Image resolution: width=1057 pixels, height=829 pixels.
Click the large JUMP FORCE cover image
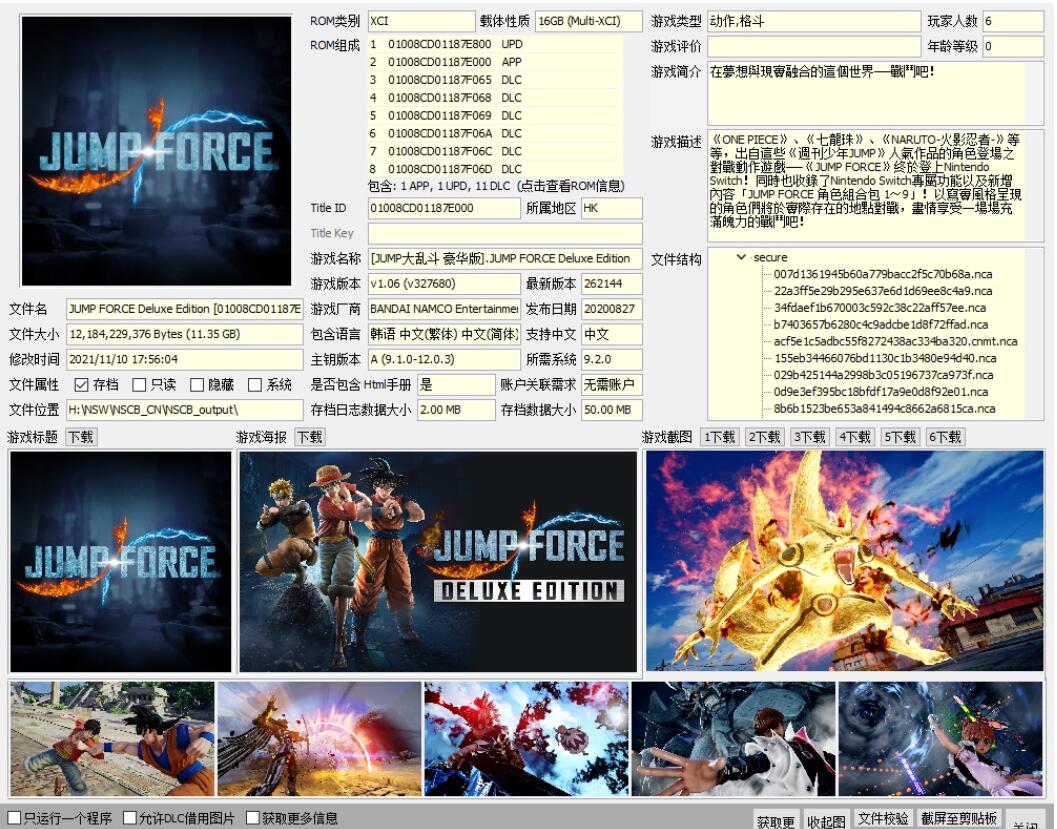tap(156, 151)
